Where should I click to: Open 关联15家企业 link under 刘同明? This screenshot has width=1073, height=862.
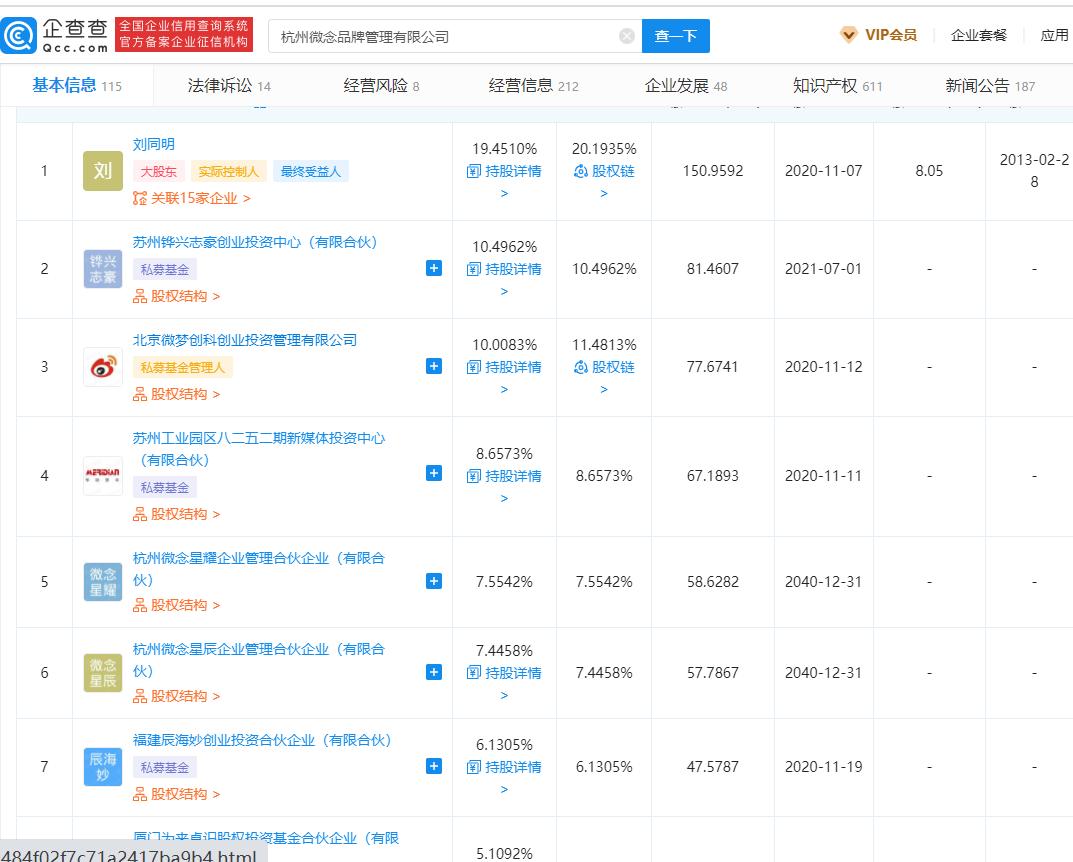point(192,198)
